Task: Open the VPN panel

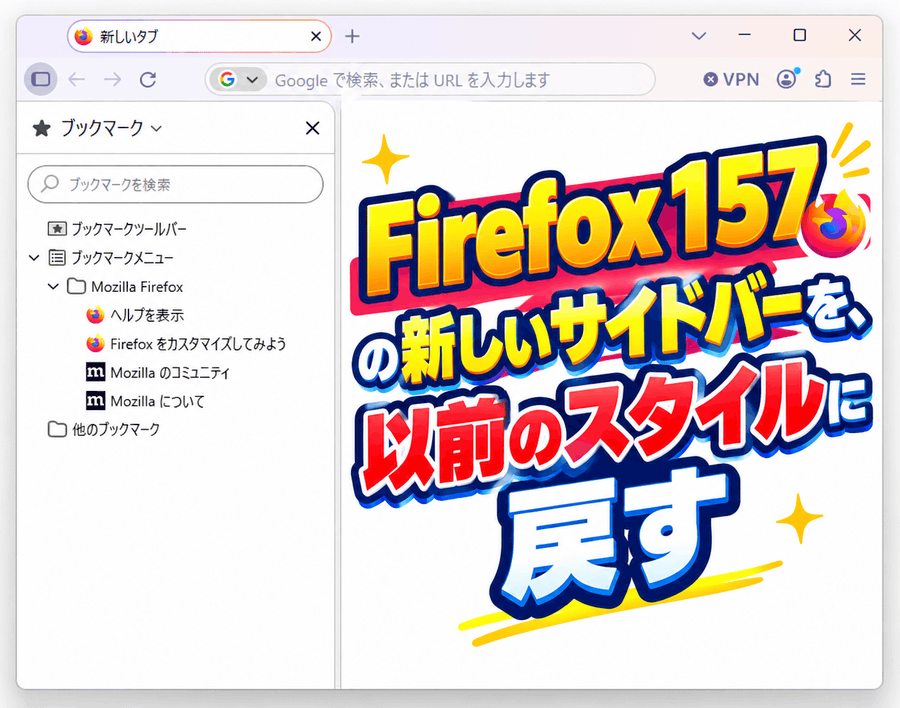Action: point(731,79)
